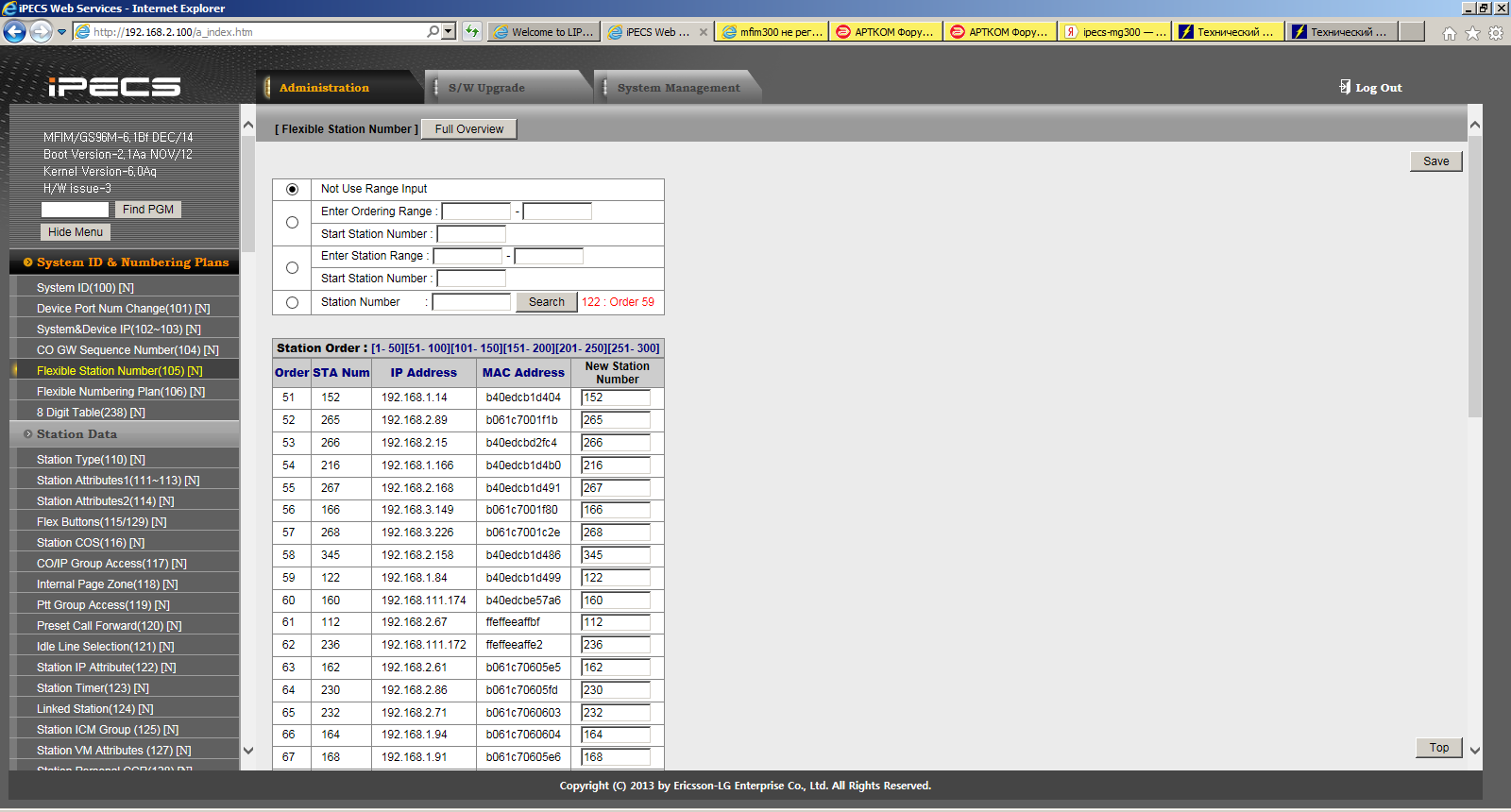The height and width of the screenshot is (812, 1511).
Task: Collapse the System ID & Numbering Plans section
Action: point(28,262)
